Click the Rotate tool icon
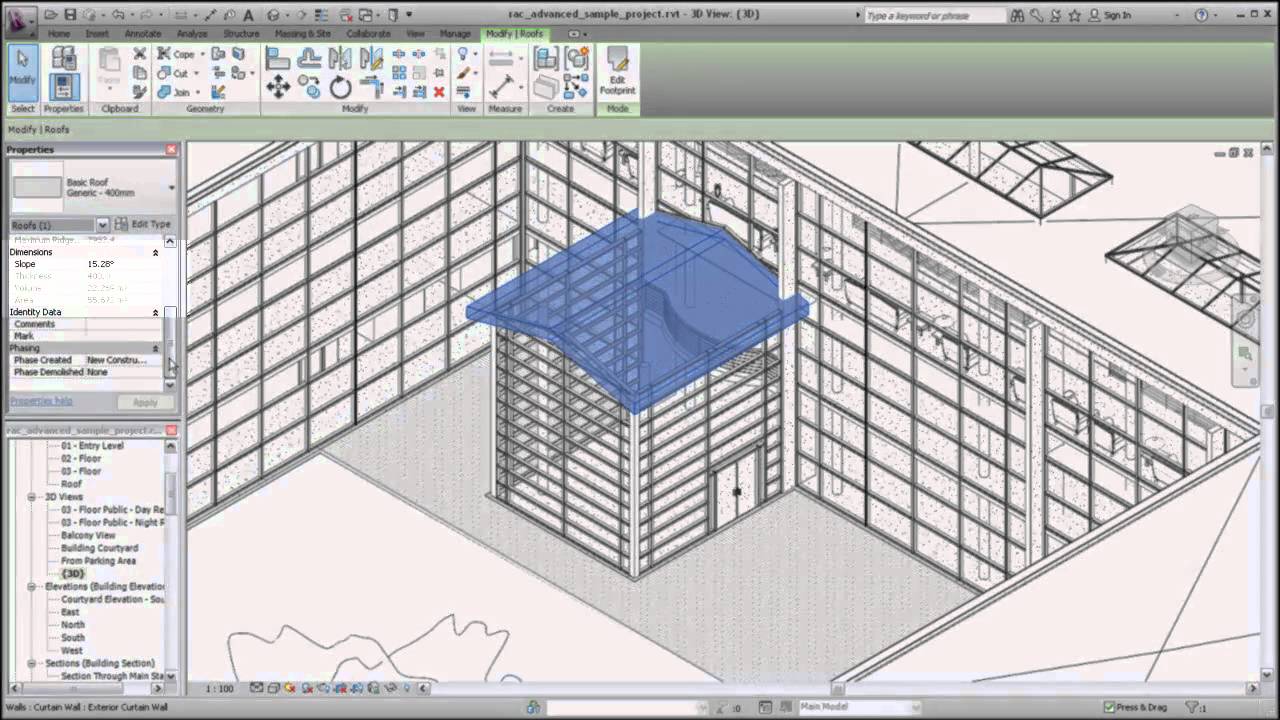The height and width of the screenshot is (720, 1280). pos(340,84)
